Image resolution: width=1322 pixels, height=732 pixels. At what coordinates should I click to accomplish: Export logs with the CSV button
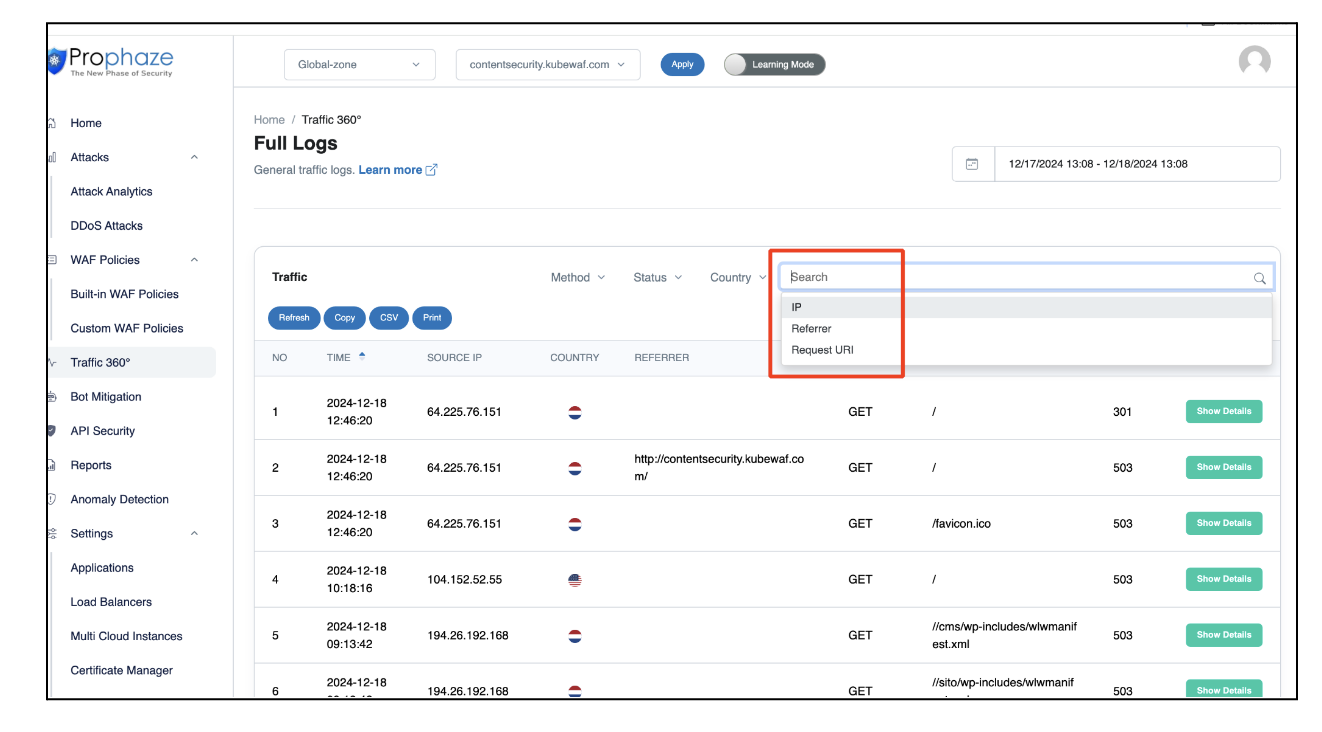click(x=389, y=318)
